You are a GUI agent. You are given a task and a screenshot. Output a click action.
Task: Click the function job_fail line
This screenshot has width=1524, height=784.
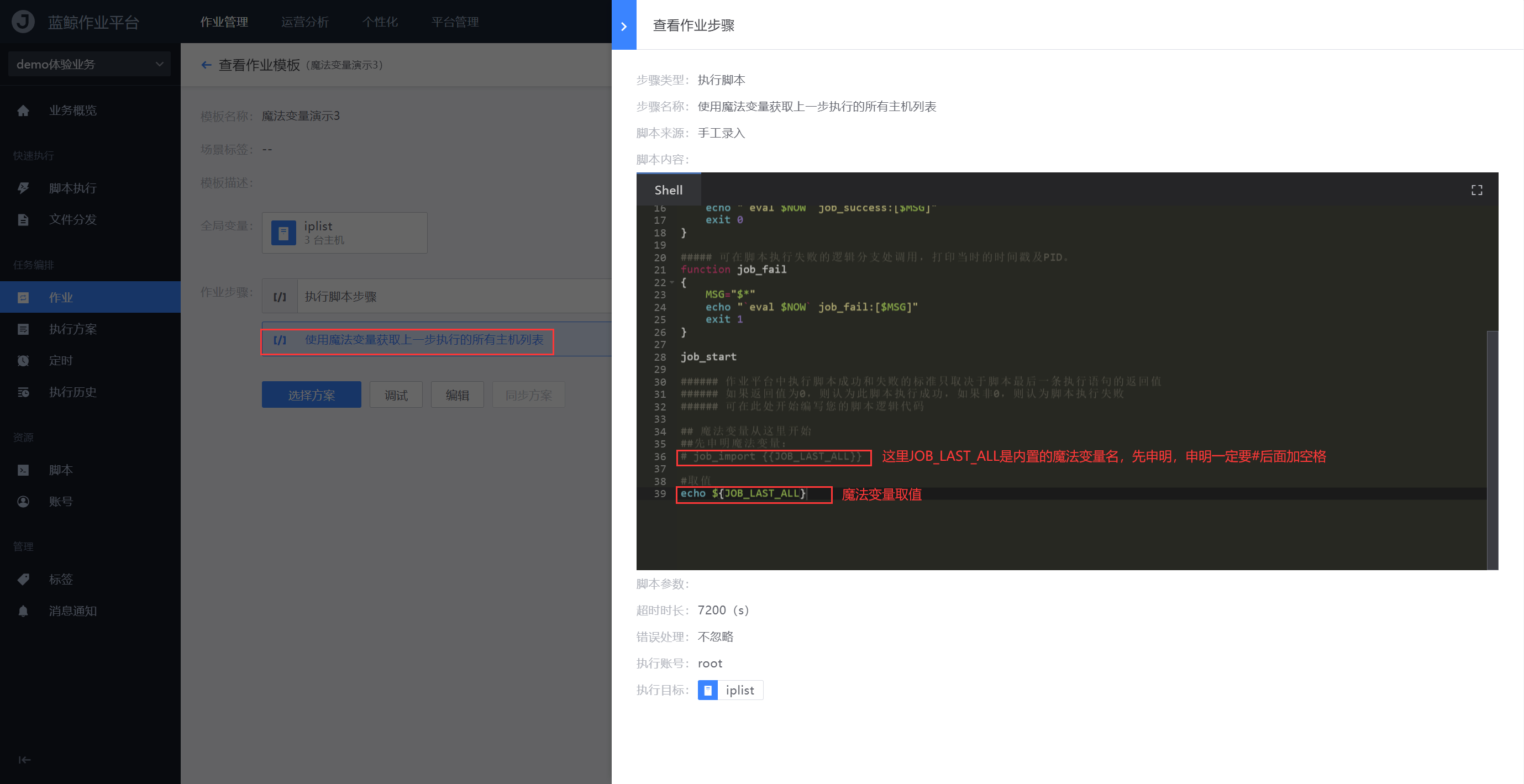(x=733, y=270)
